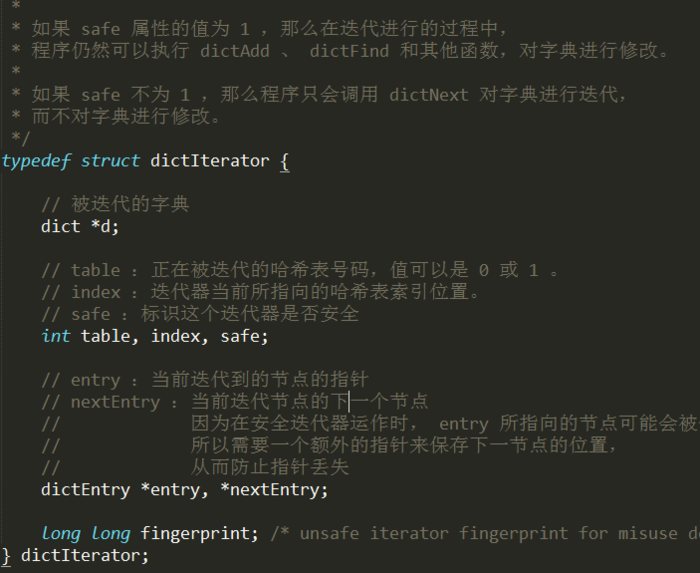The width and height of the screenshot is (700, 573).
Task: Click the first long keyword
Action: pos(61,533)
